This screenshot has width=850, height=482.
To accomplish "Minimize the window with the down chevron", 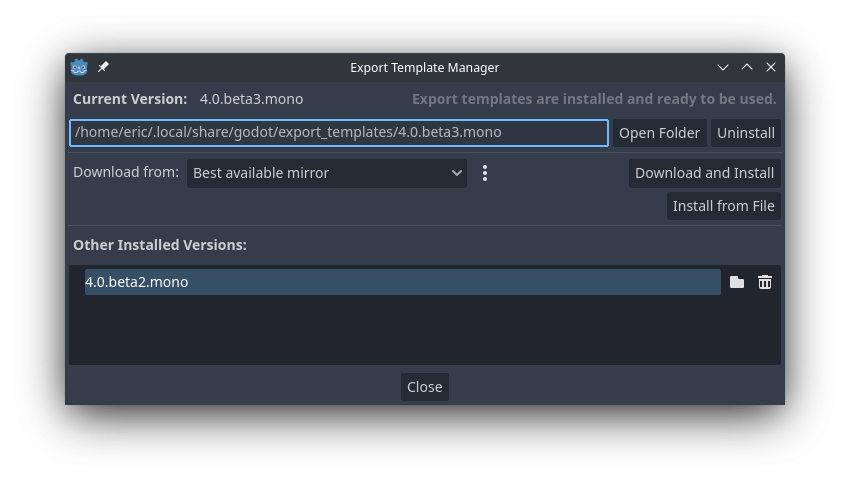I will [x=723, y=67].
